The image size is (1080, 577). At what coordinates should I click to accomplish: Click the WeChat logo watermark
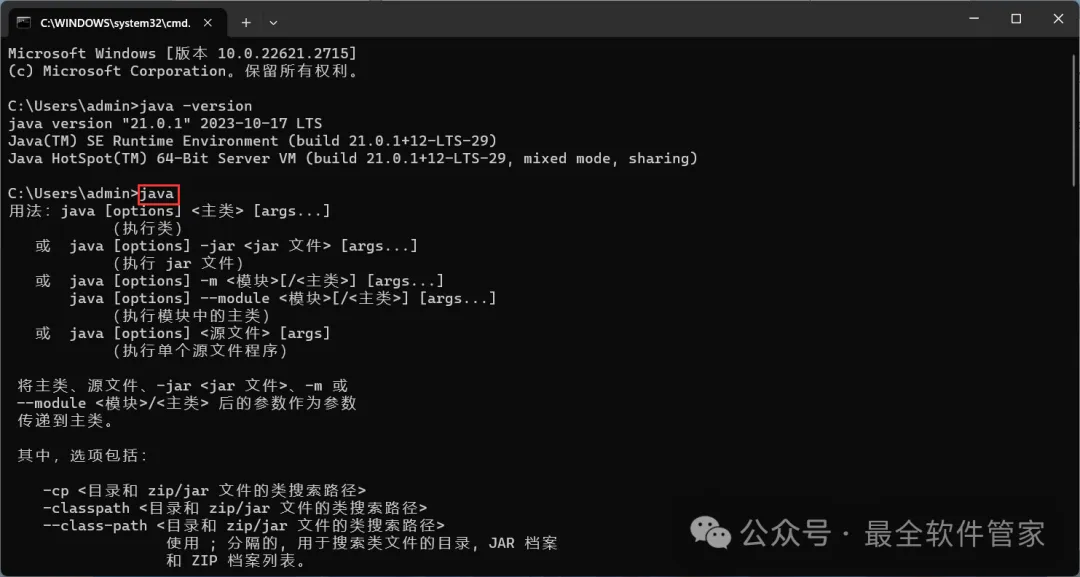(x=710, y=533)
